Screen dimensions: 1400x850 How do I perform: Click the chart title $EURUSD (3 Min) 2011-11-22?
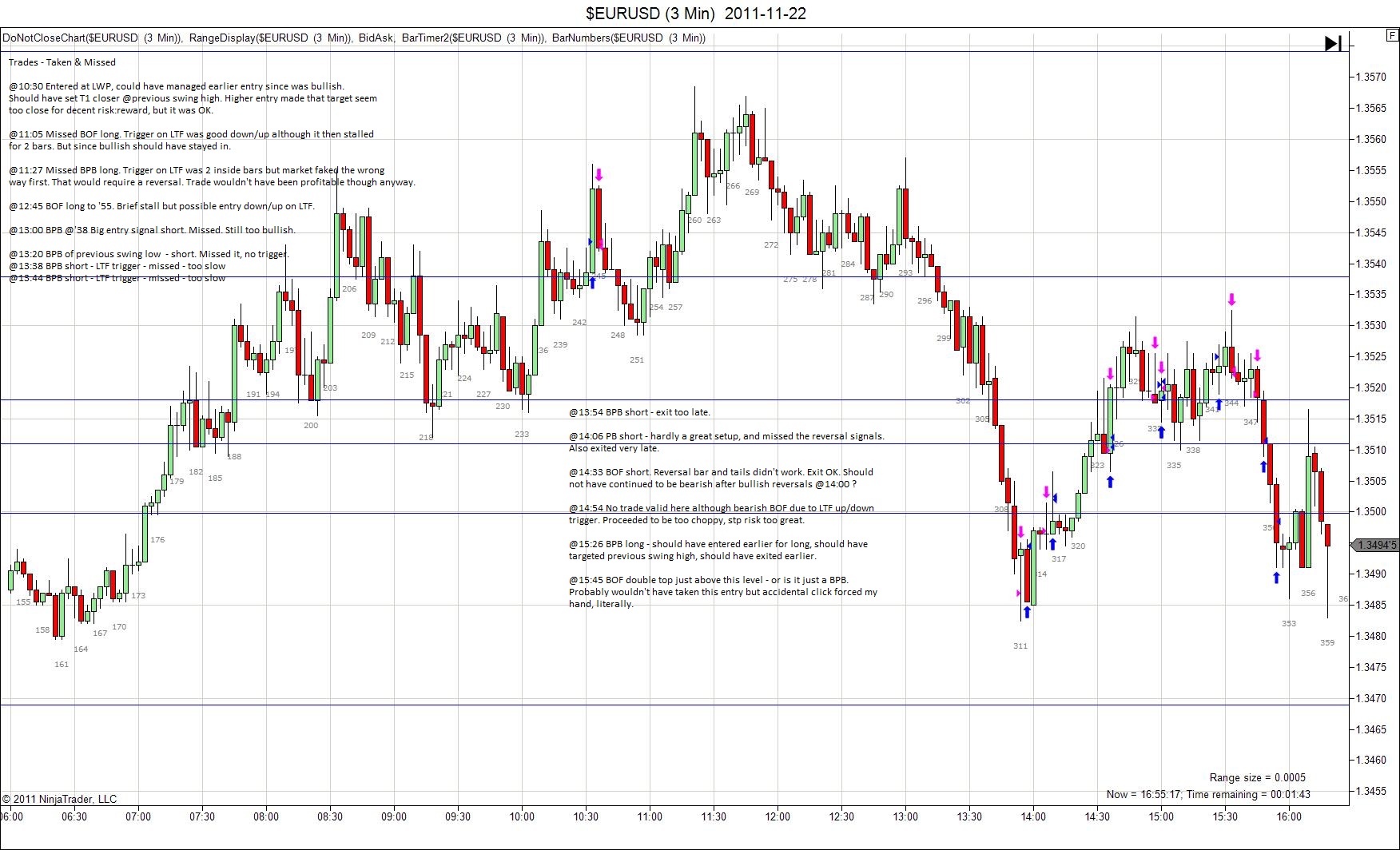(696, 14)
